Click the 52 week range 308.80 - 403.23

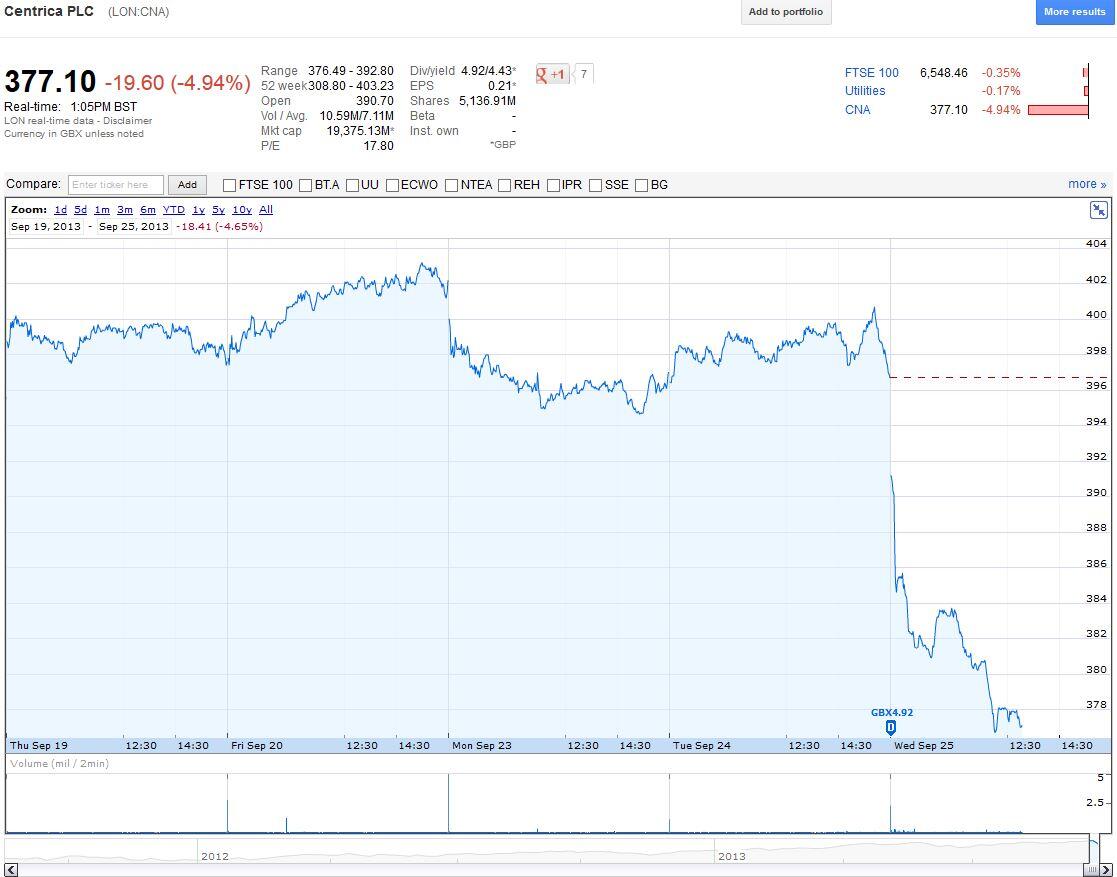pos(350,85)
